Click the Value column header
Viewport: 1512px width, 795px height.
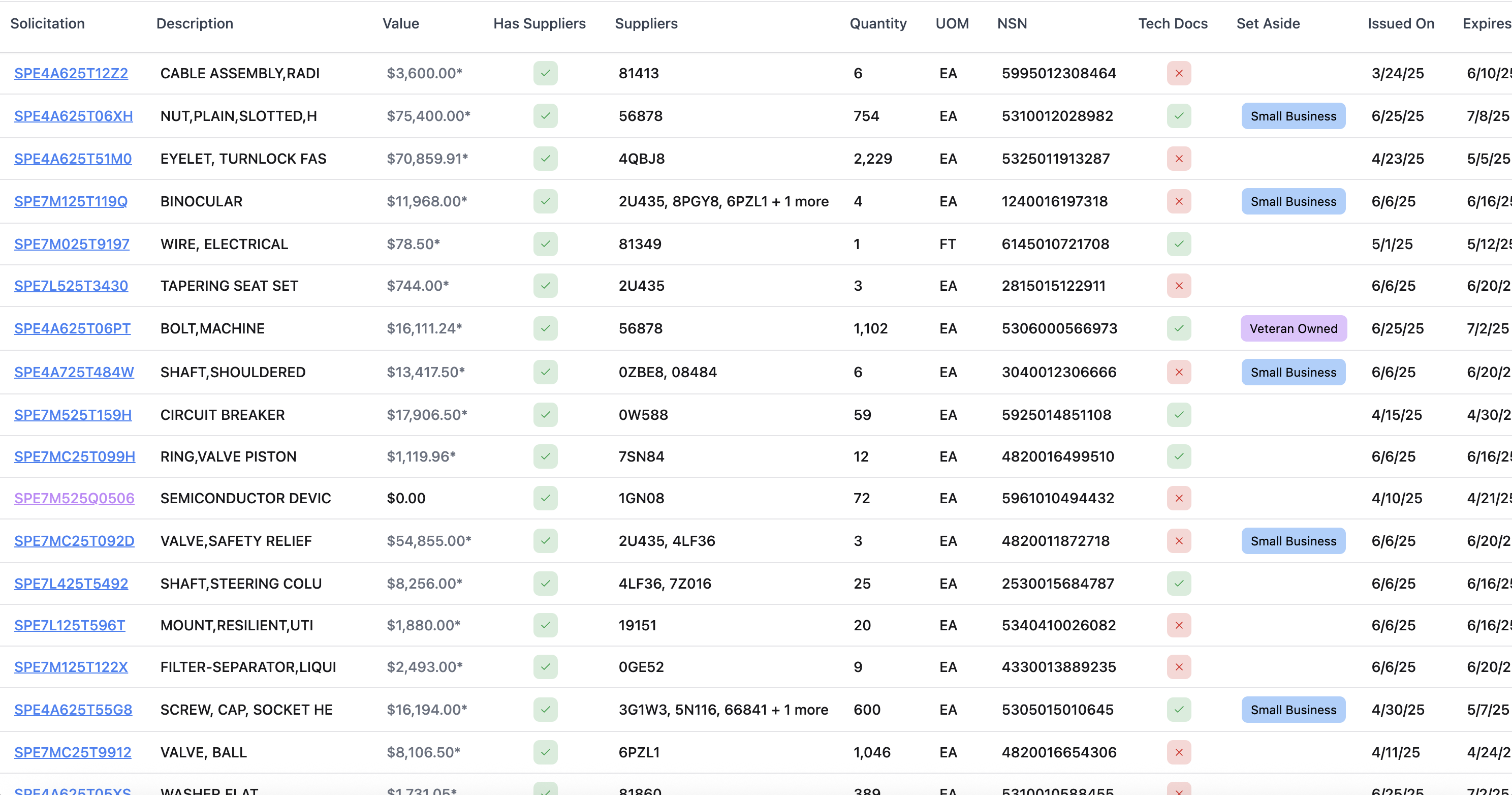click(x=401, y=23)
